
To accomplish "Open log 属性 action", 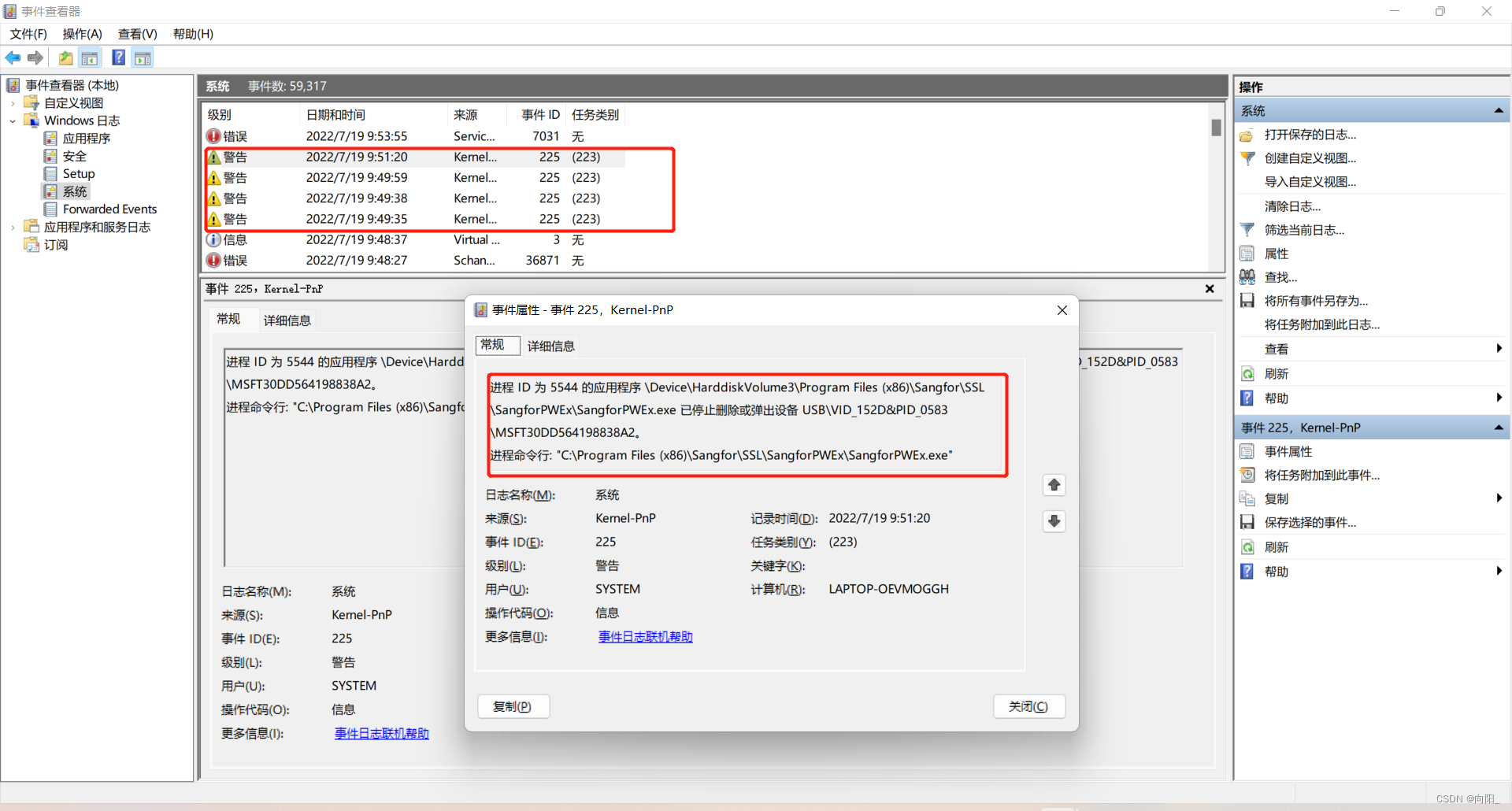I will [x=1276, y=254].
